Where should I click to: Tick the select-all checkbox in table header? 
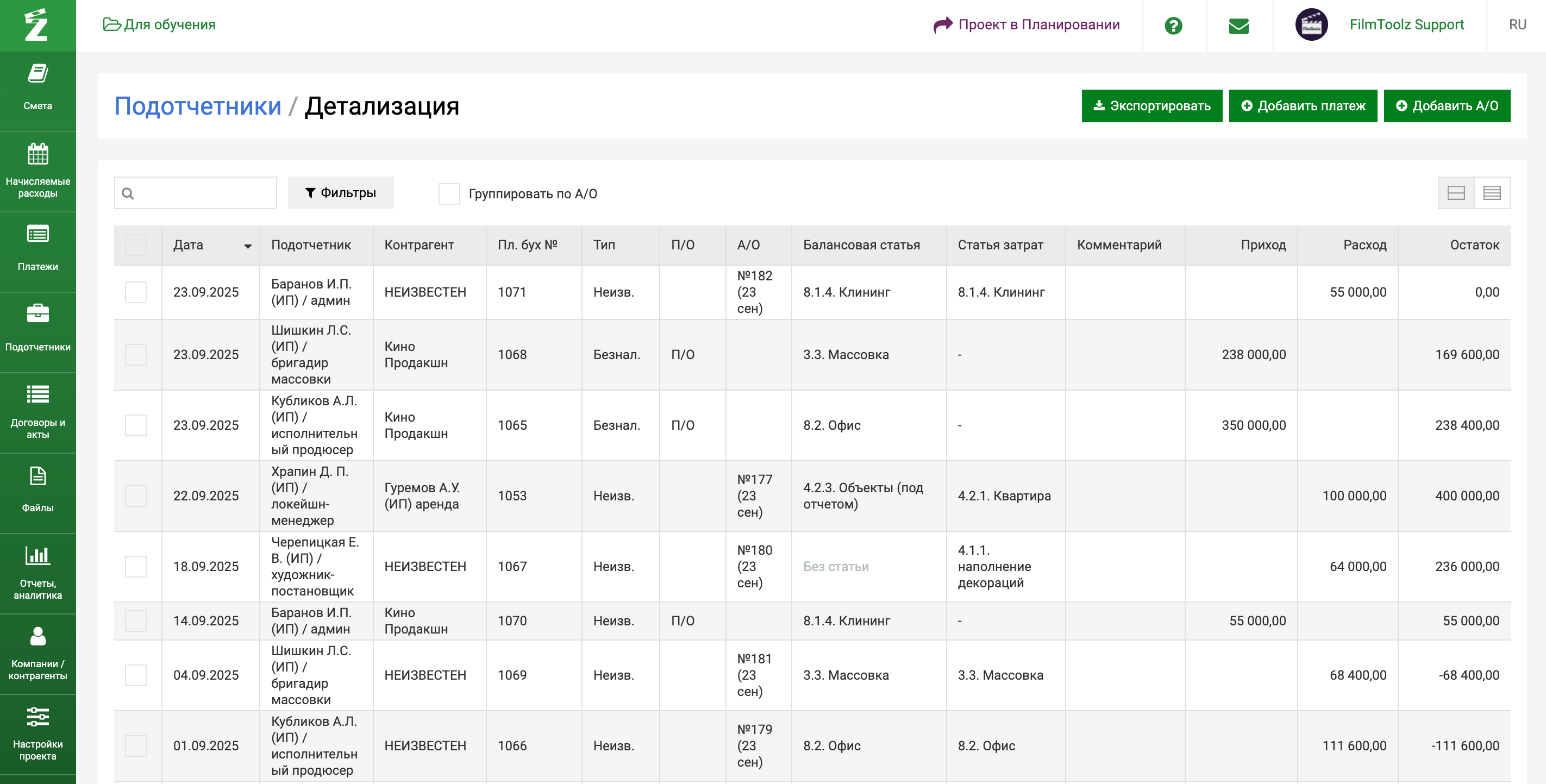[x=136, y=244]
